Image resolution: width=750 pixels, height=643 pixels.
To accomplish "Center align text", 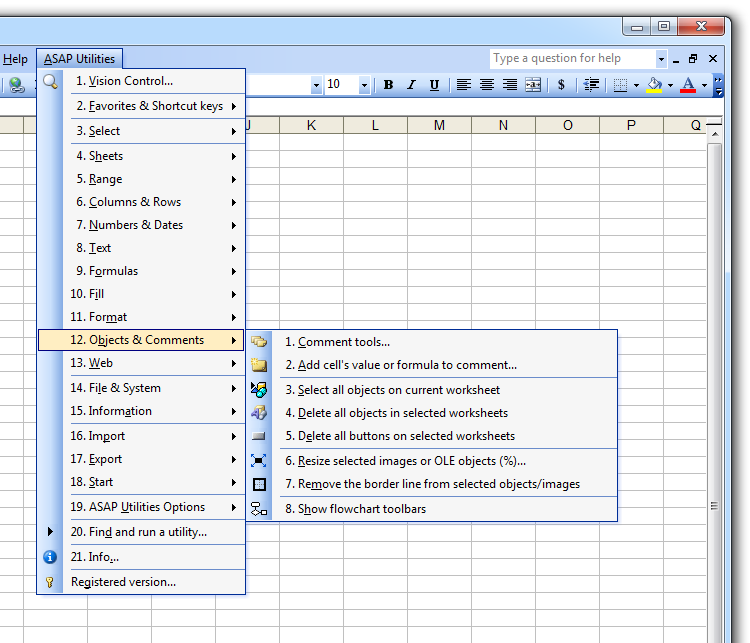I will pyautogui.click(x=486, y=85).
